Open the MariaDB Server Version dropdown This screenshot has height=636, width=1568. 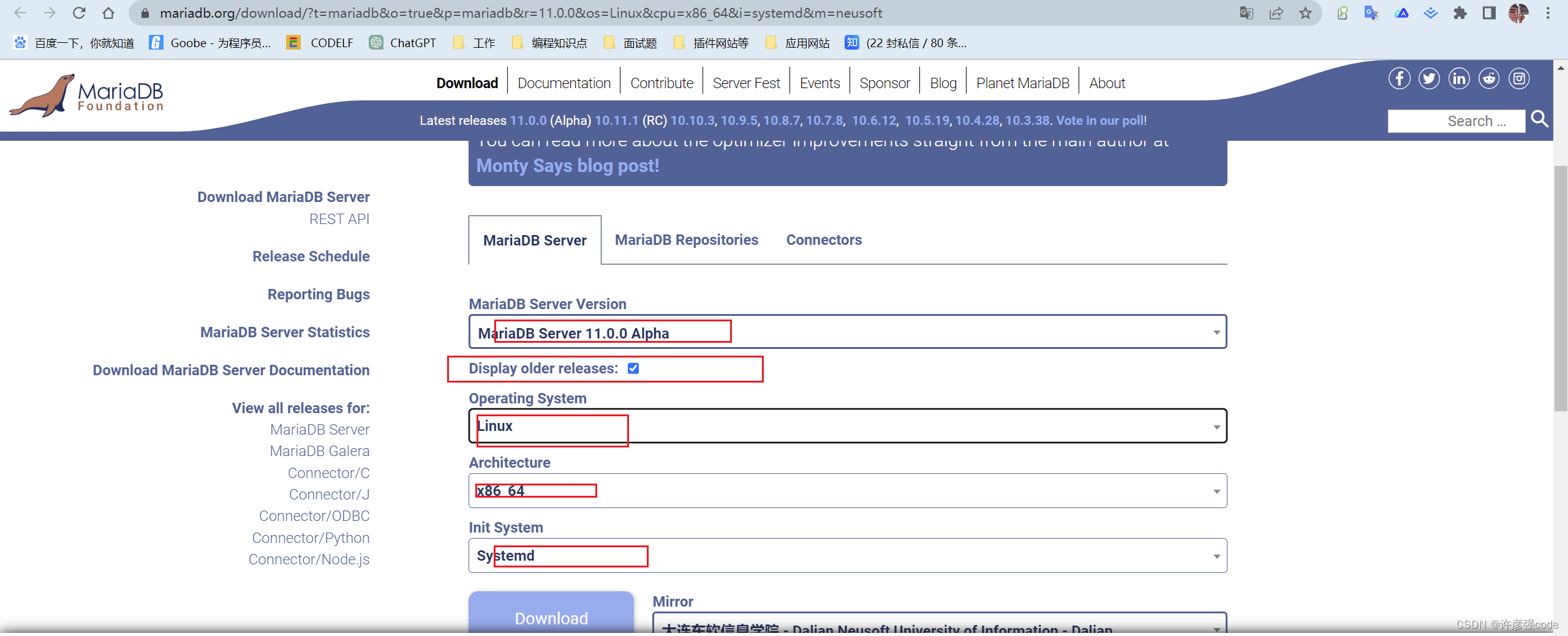[x=848, y=332]
